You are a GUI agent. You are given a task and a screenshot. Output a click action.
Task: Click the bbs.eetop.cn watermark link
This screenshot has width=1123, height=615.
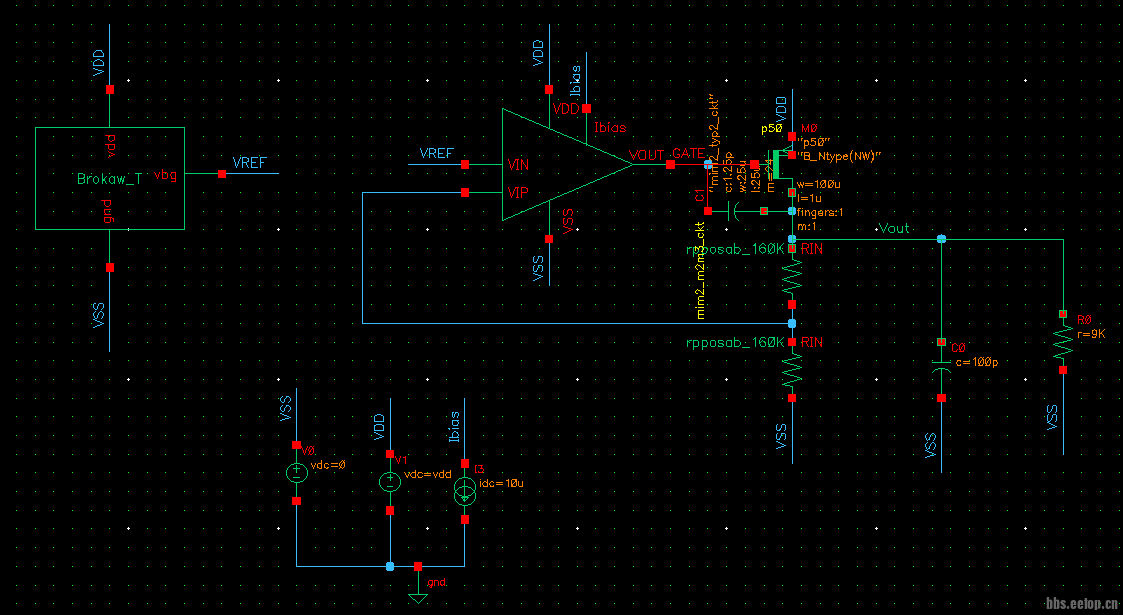click(x=1082, y=604)
